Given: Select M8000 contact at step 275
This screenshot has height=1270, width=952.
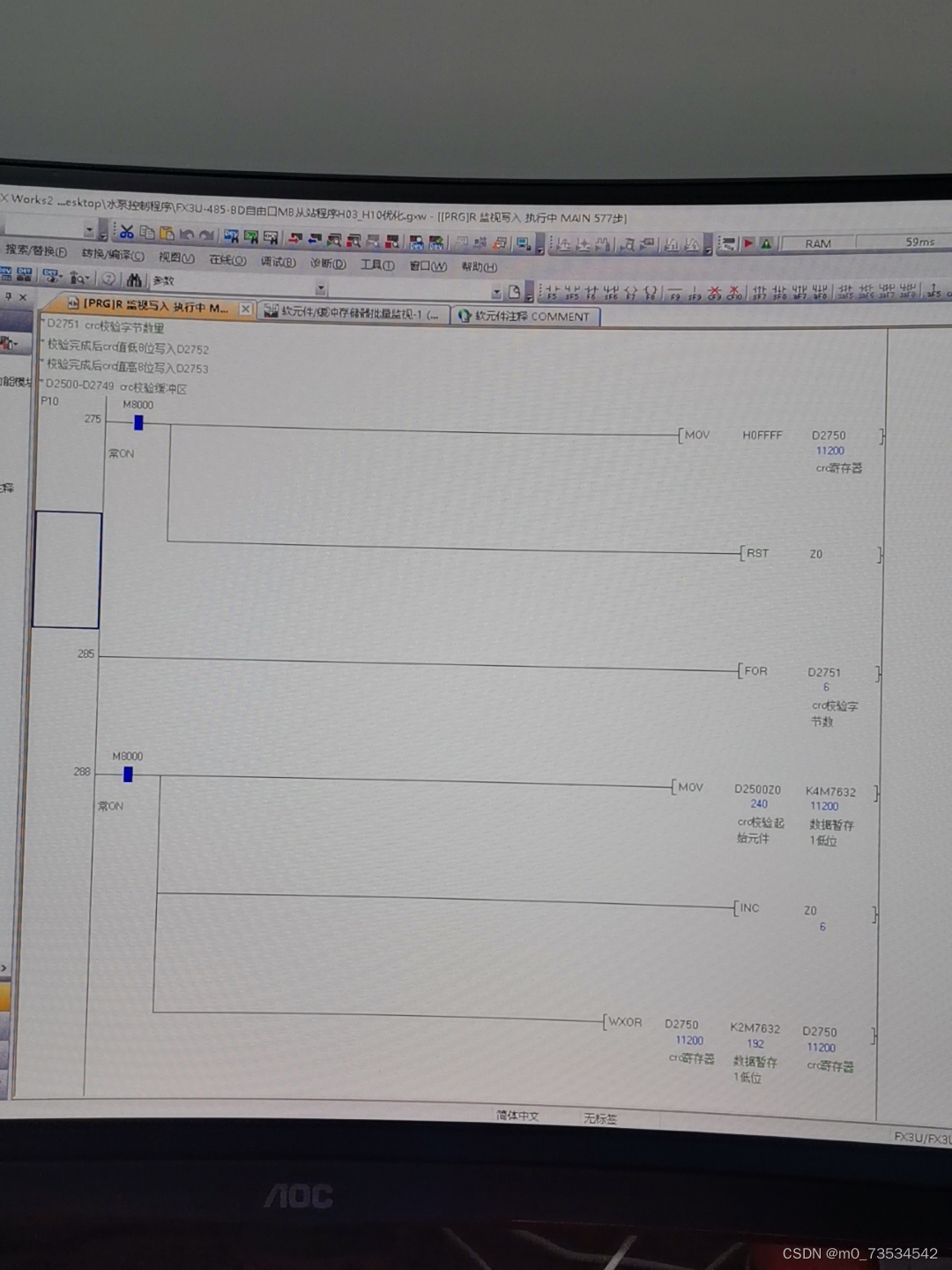Looking at the screenshot, I should tap(138, 423).
